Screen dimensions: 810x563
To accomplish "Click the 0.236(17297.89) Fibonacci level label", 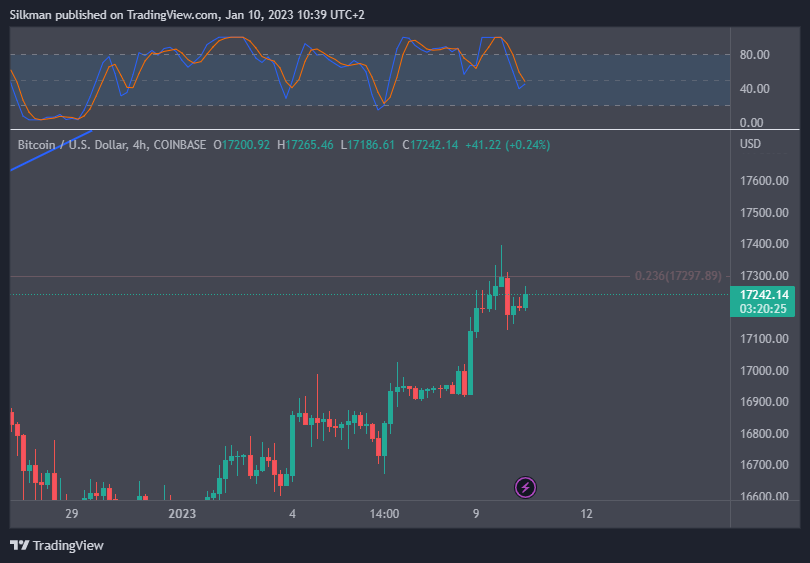I will click(678, 276).
